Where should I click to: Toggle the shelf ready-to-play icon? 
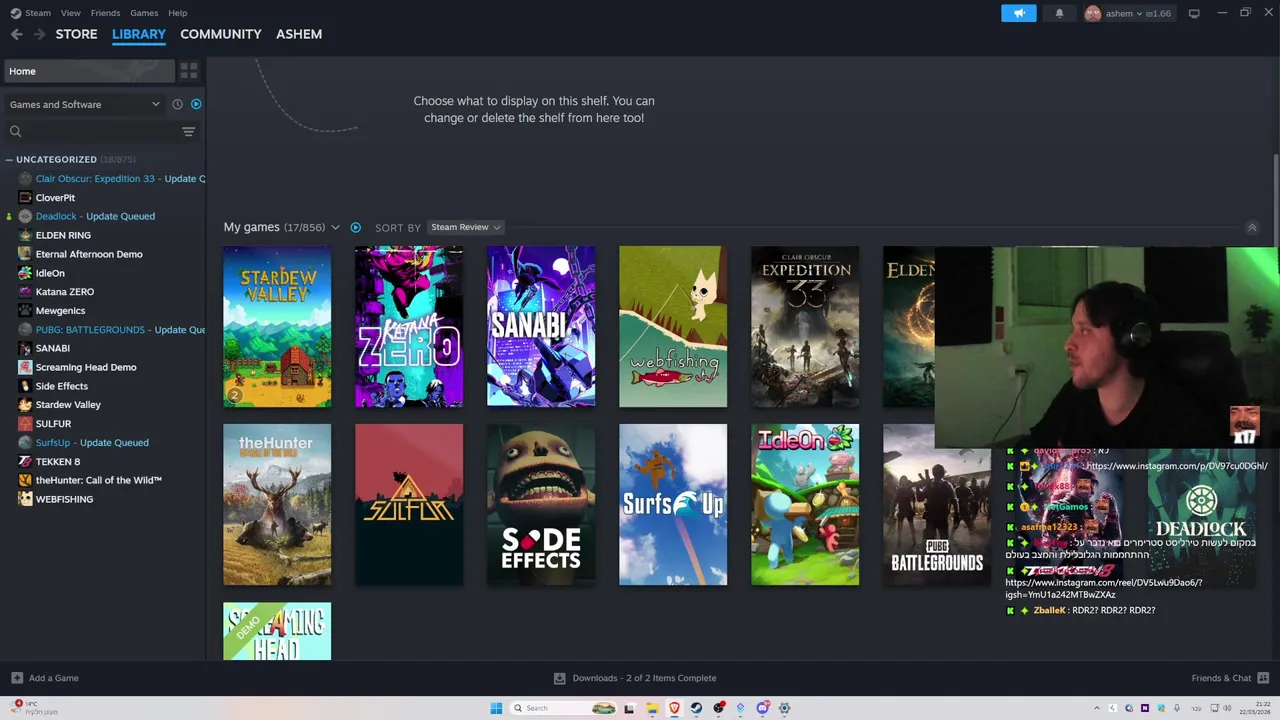point(355,227)
